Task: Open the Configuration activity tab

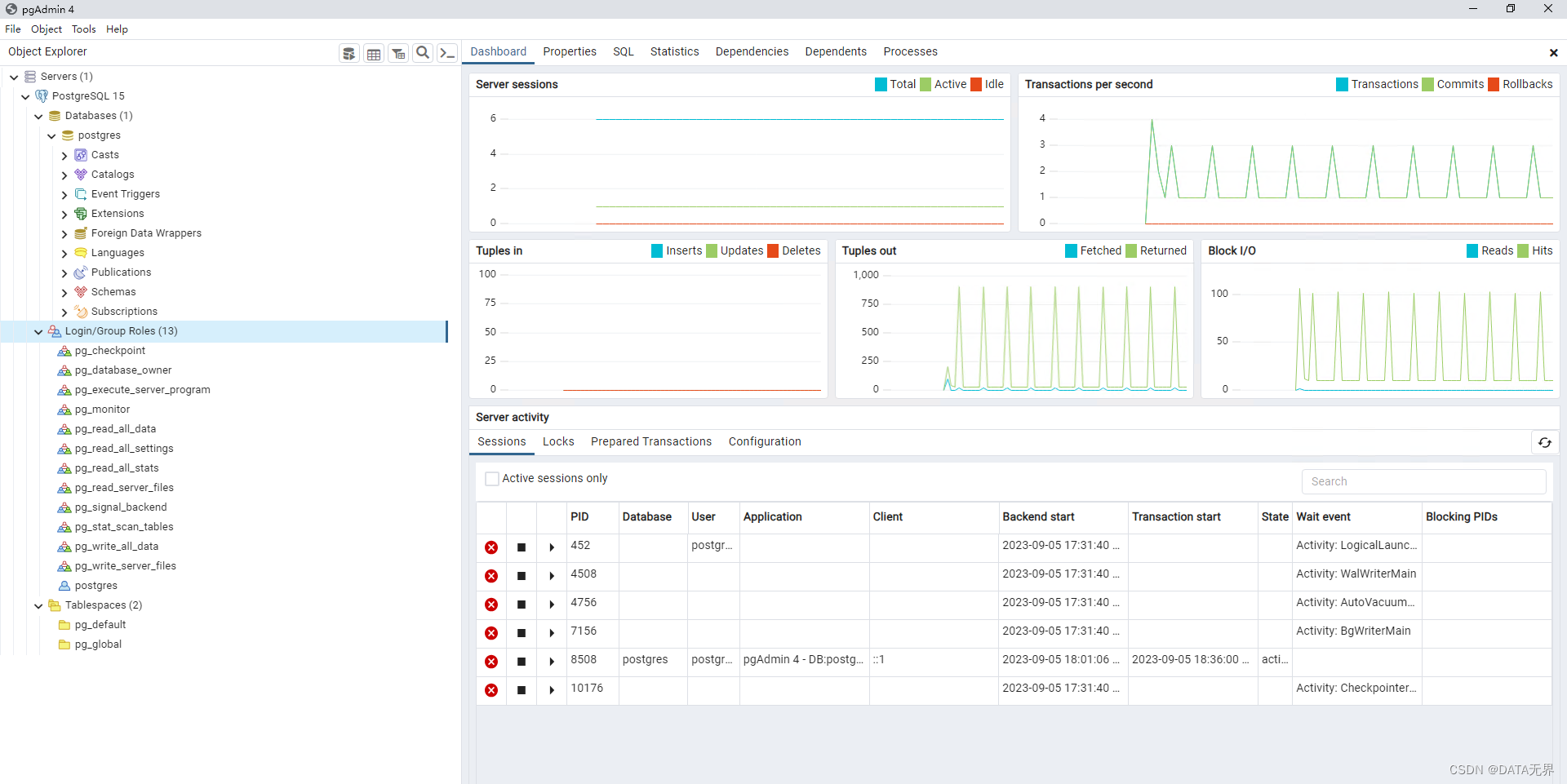Action: tap(765, 441)
